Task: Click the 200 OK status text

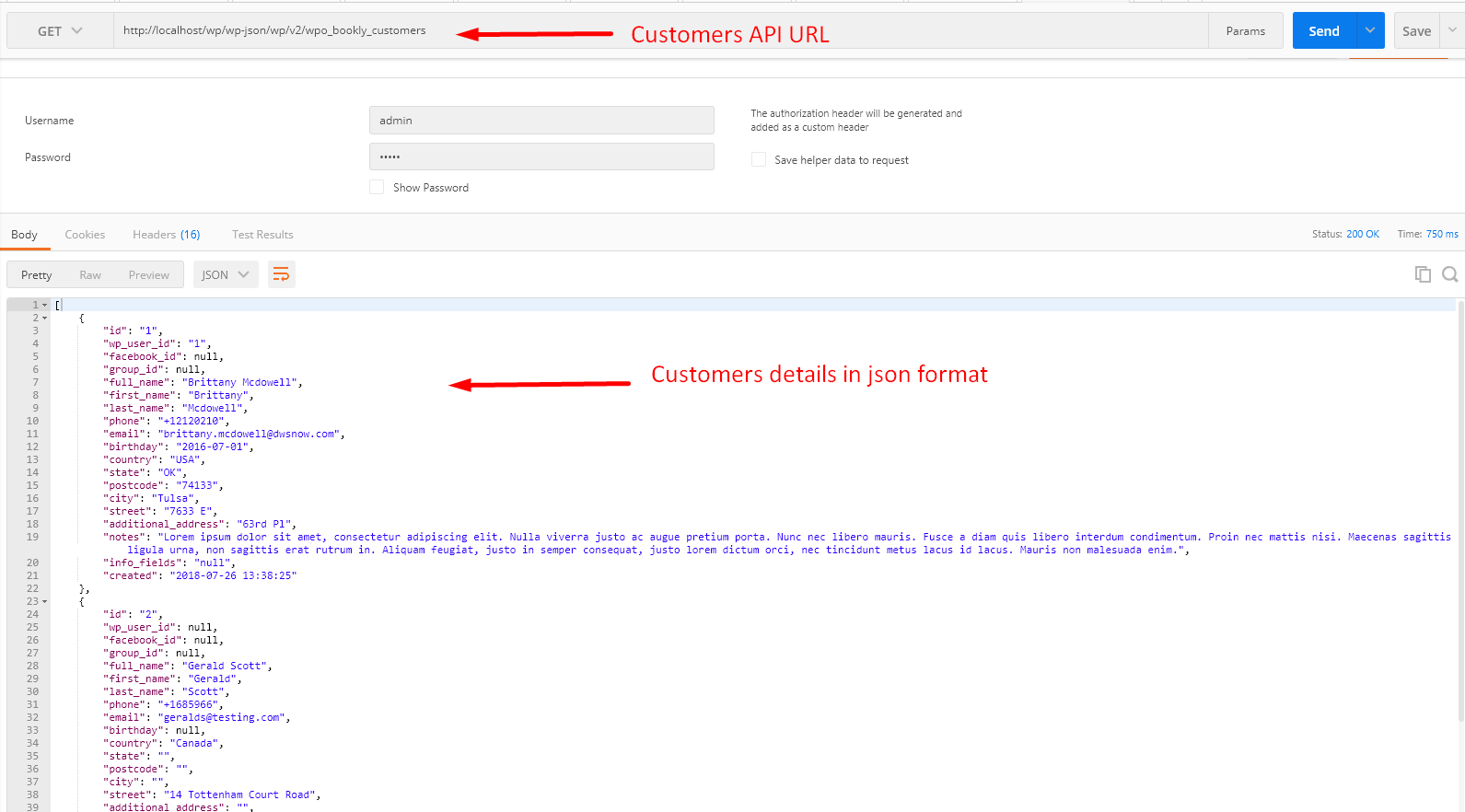Action: tap(1363, 234)
